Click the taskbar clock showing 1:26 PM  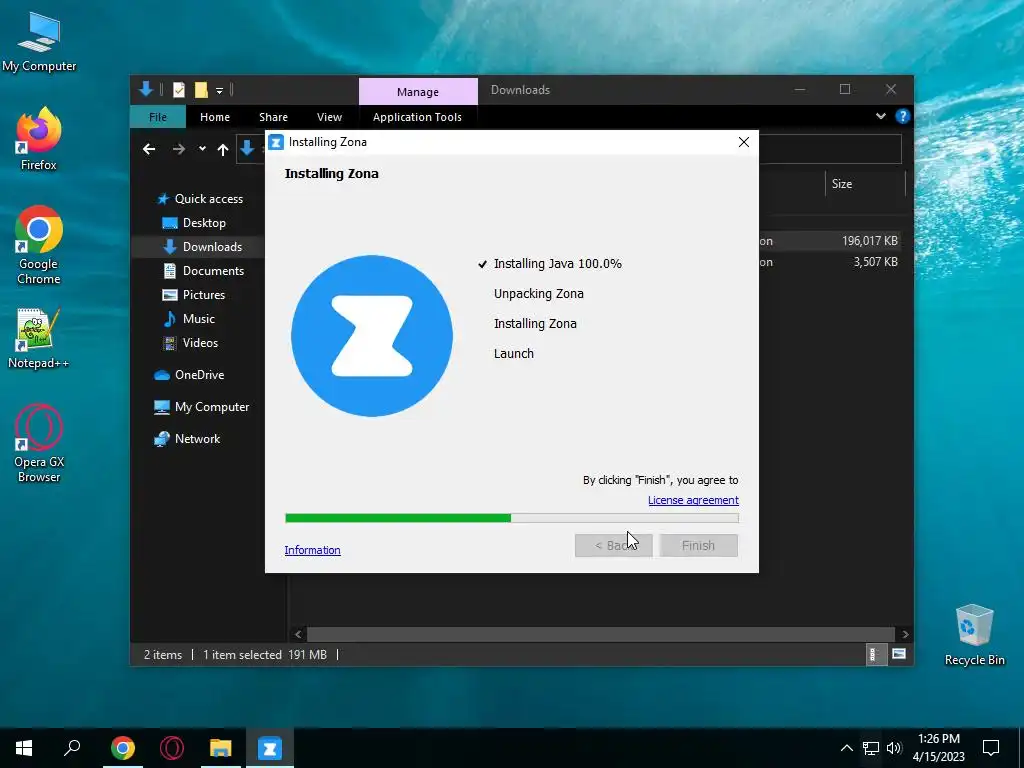click(x=938, y=748)
